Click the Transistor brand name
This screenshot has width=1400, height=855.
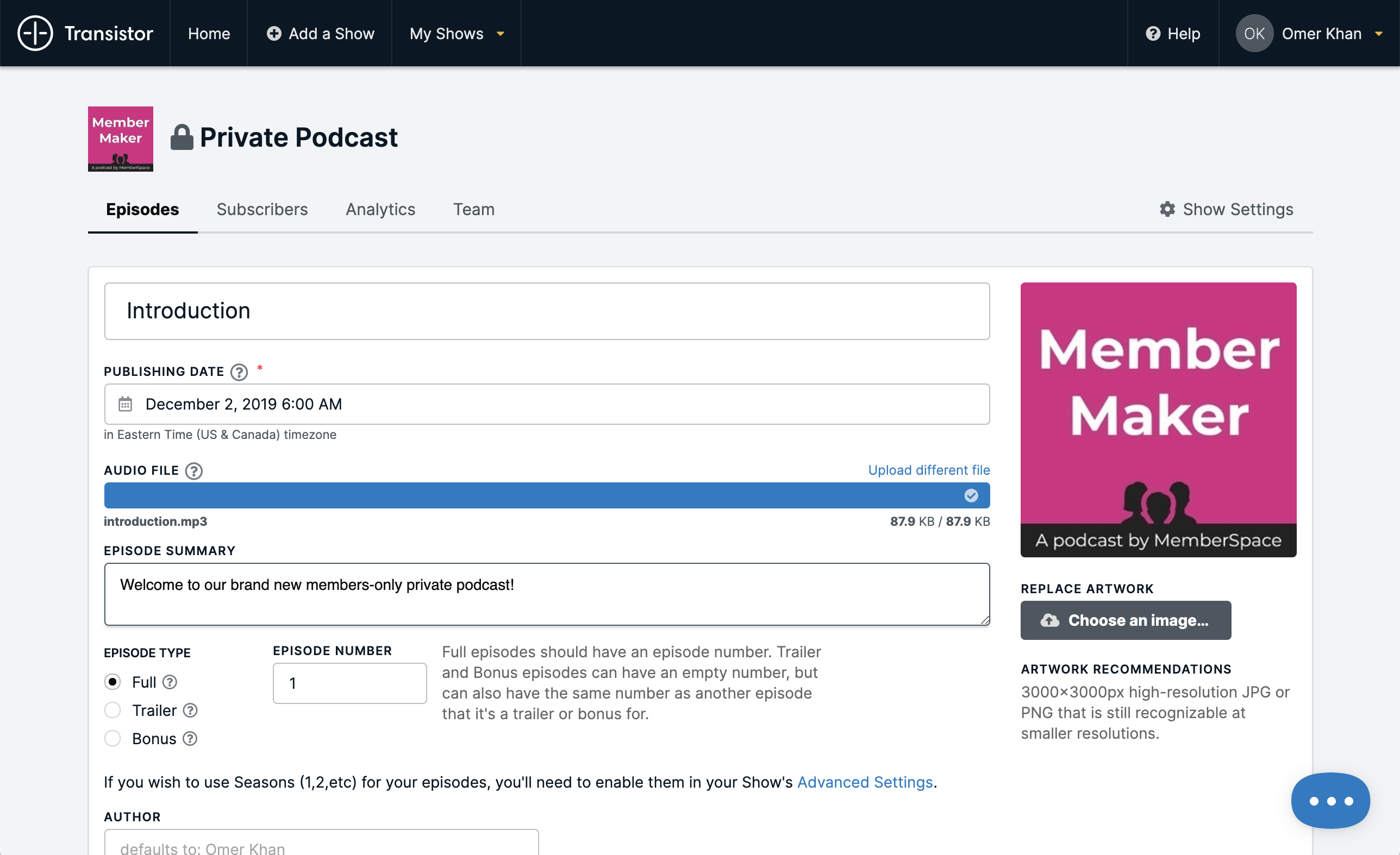pyautogui.click(x=109, y=34)
